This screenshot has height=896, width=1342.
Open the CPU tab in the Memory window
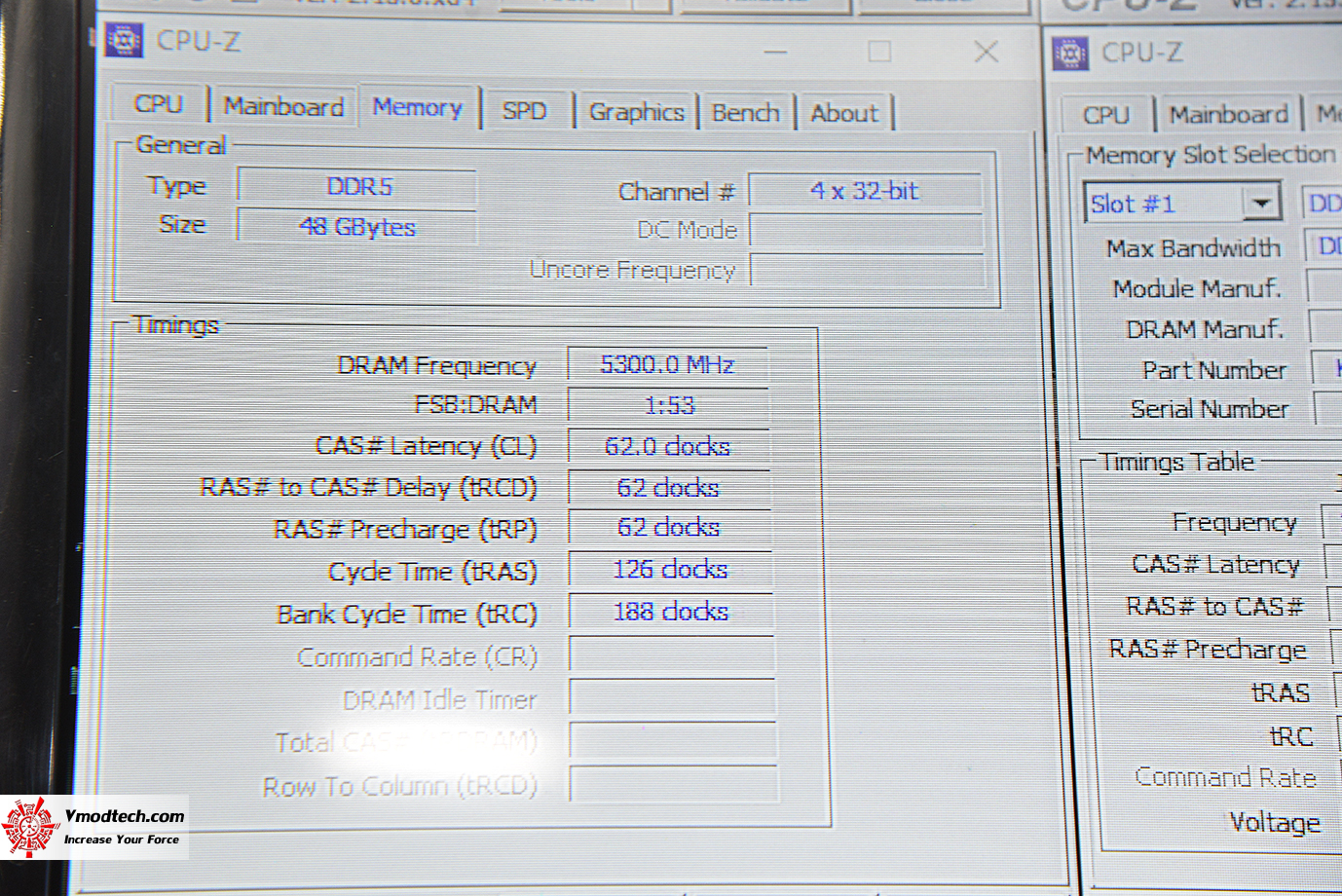point(159,104)
